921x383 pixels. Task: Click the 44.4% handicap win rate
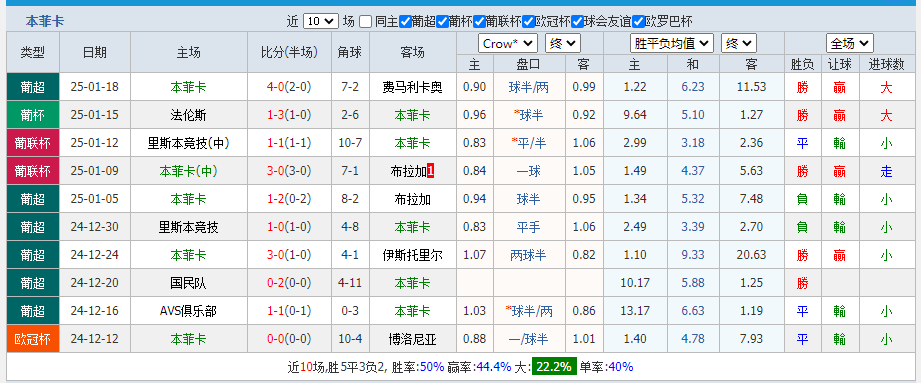pyautogui.click(x=493, y=367)
